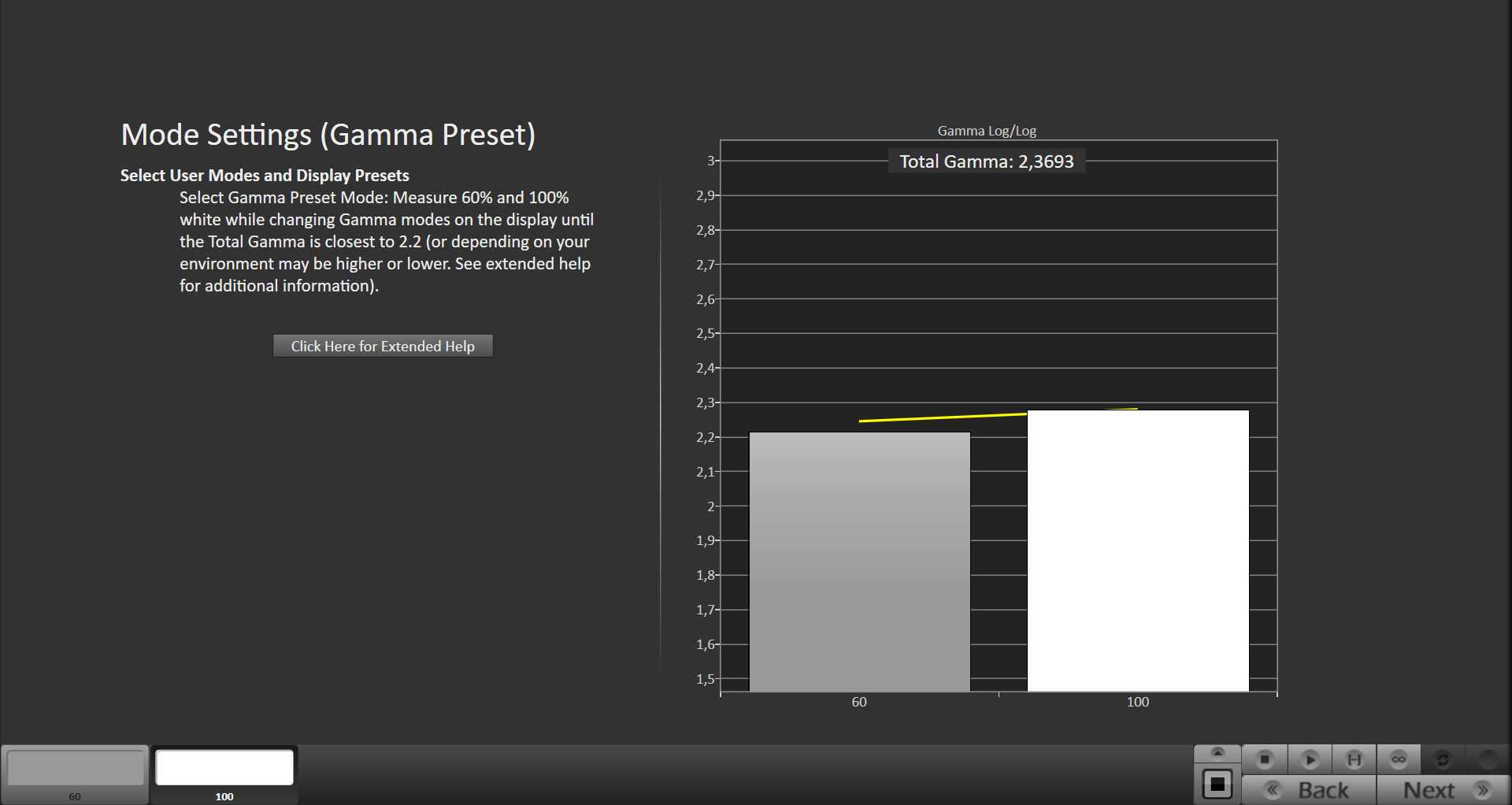This screenshot has height=805, width=1512.
Task: Click the read-series bracket icon
Action: click(x=1354, y=759)
